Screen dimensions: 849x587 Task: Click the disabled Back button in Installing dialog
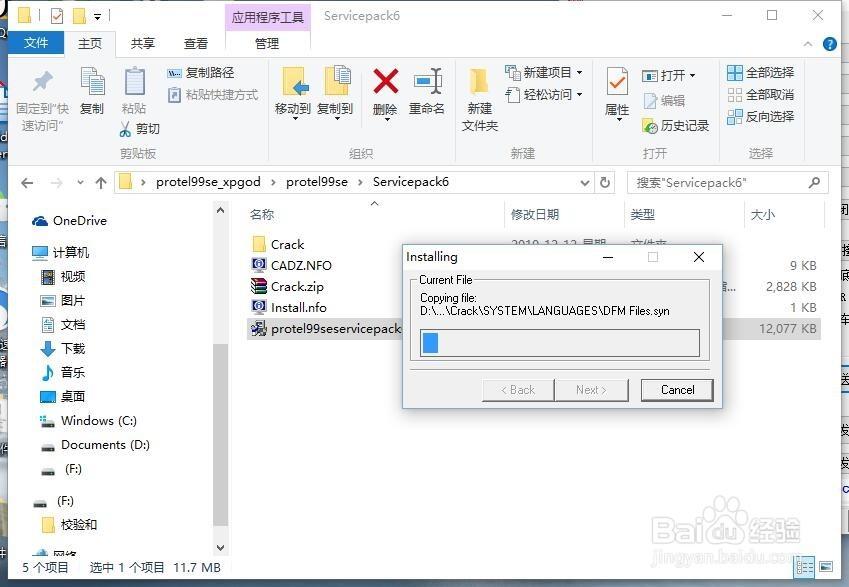tap(518, 390)
